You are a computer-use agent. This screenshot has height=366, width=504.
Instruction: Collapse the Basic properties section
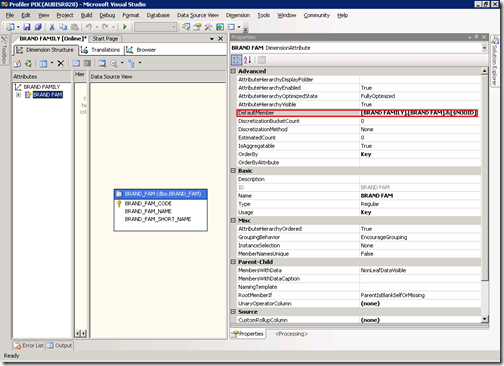[x=233, y=171]
